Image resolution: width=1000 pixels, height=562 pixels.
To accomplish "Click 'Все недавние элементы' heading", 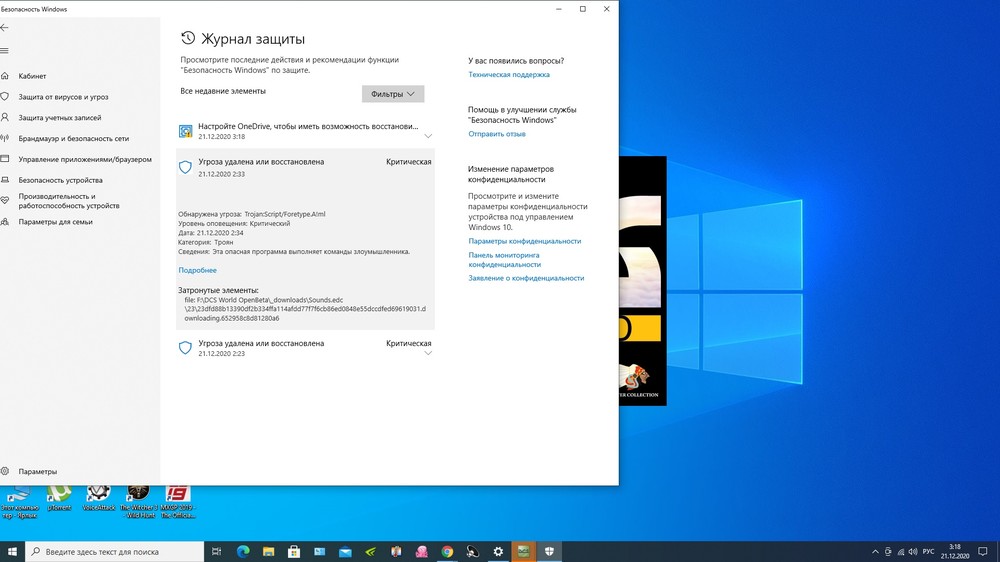I will tap(223, 91).
